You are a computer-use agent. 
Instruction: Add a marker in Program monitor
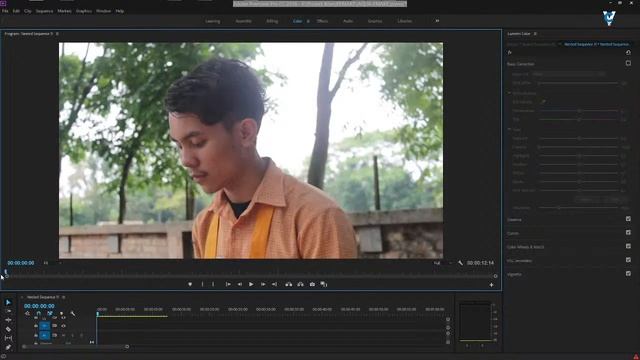(190, 284)
